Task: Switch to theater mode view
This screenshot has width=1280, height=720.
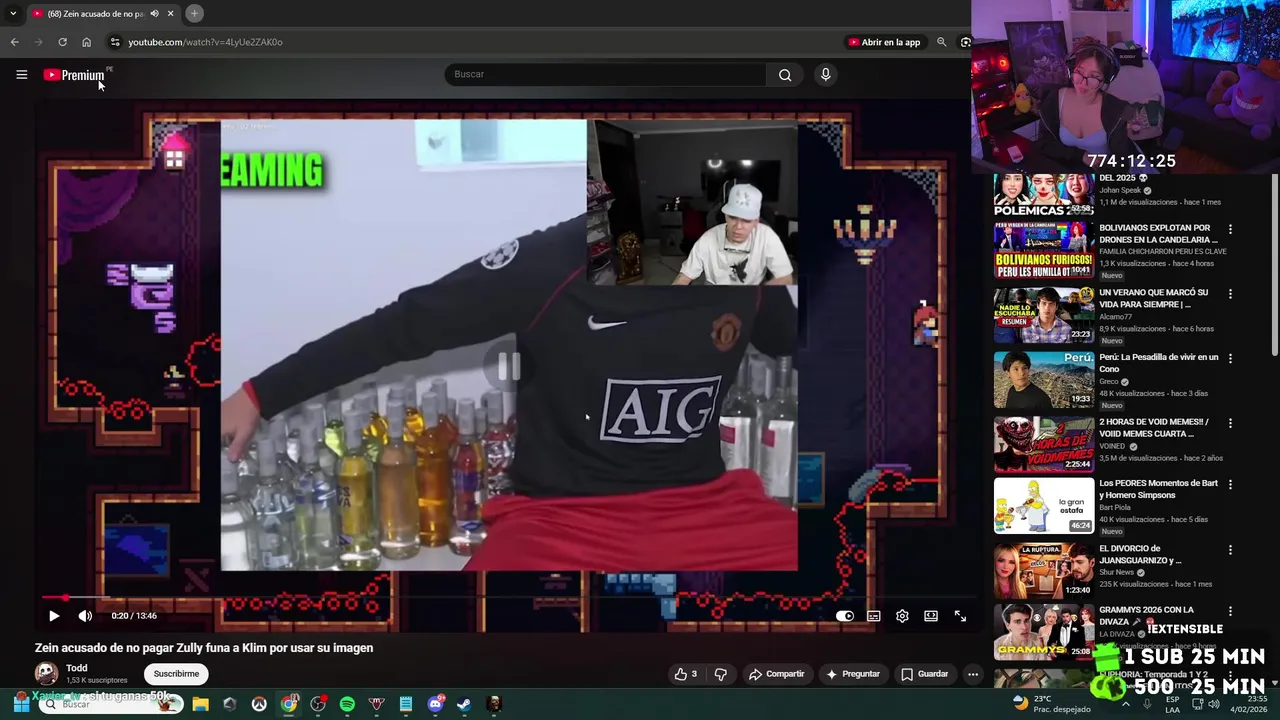Action: coord(931,616)
